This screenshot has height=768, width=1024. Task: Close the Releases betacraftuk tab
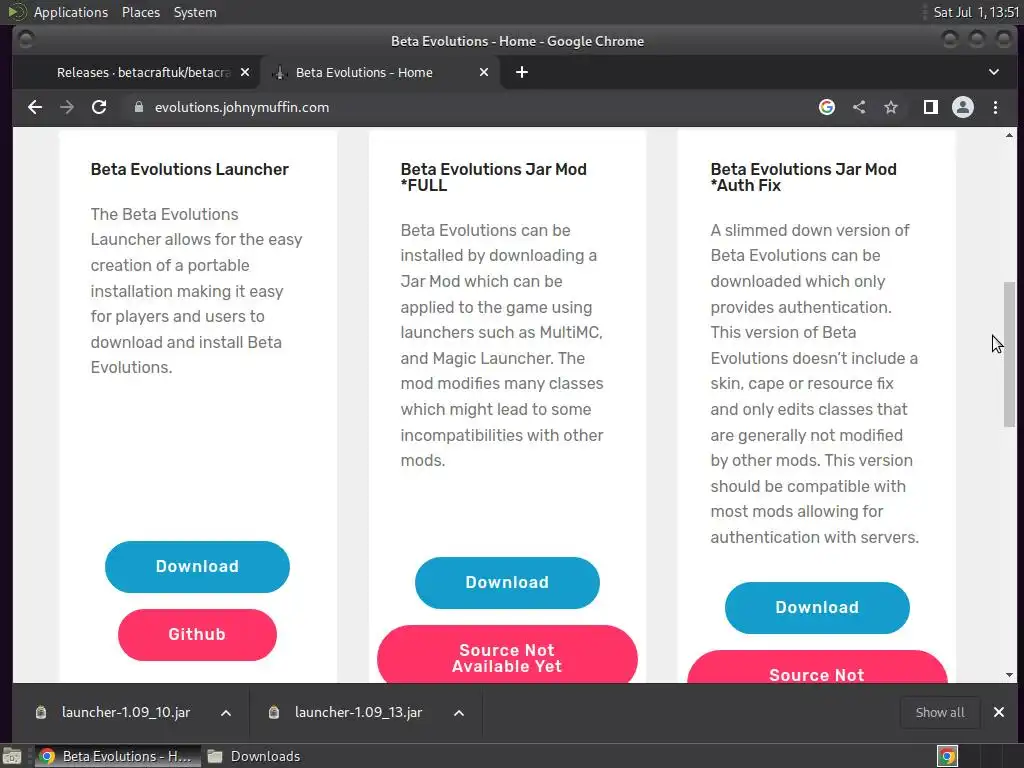click(x=245, y=72)
